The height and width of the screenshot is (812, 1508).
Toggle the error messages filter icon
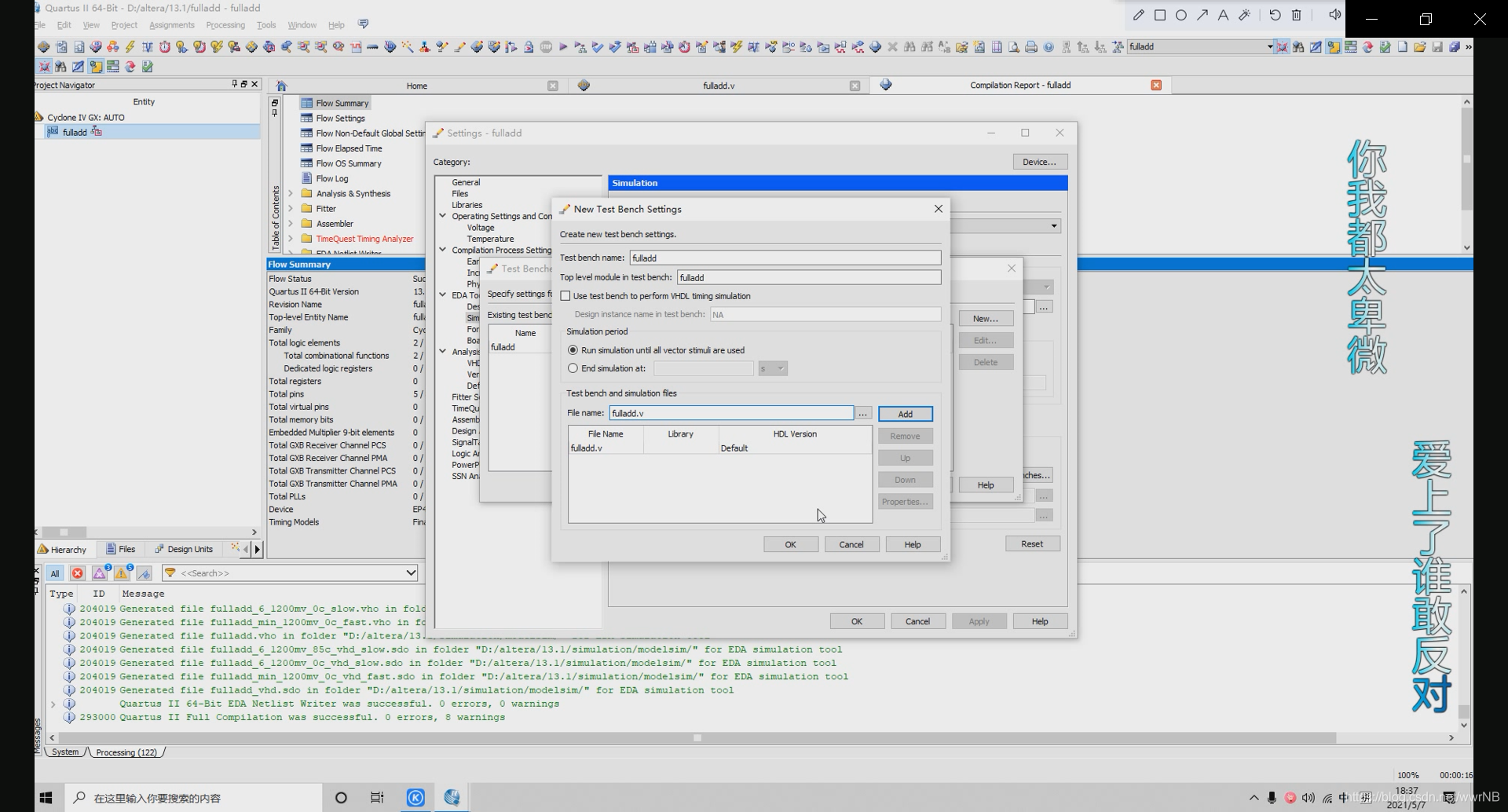click(x=77, y=573)
